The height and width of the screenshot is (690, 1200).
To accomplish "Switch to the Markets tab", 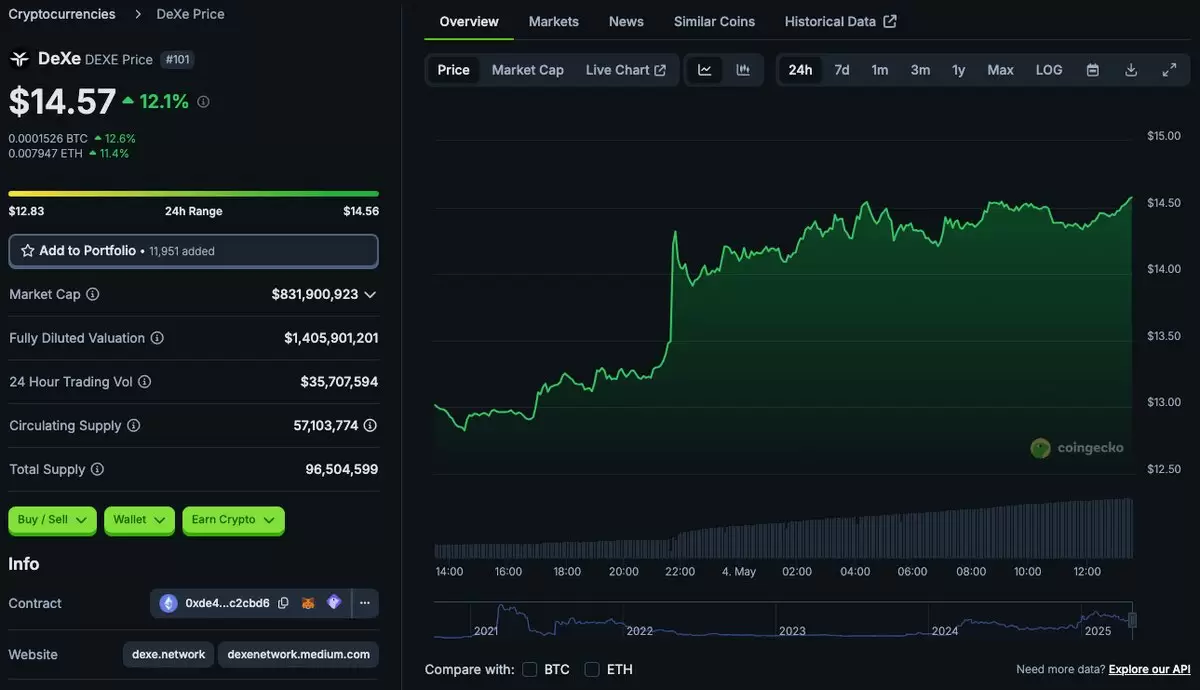I will tap(554, 21).
